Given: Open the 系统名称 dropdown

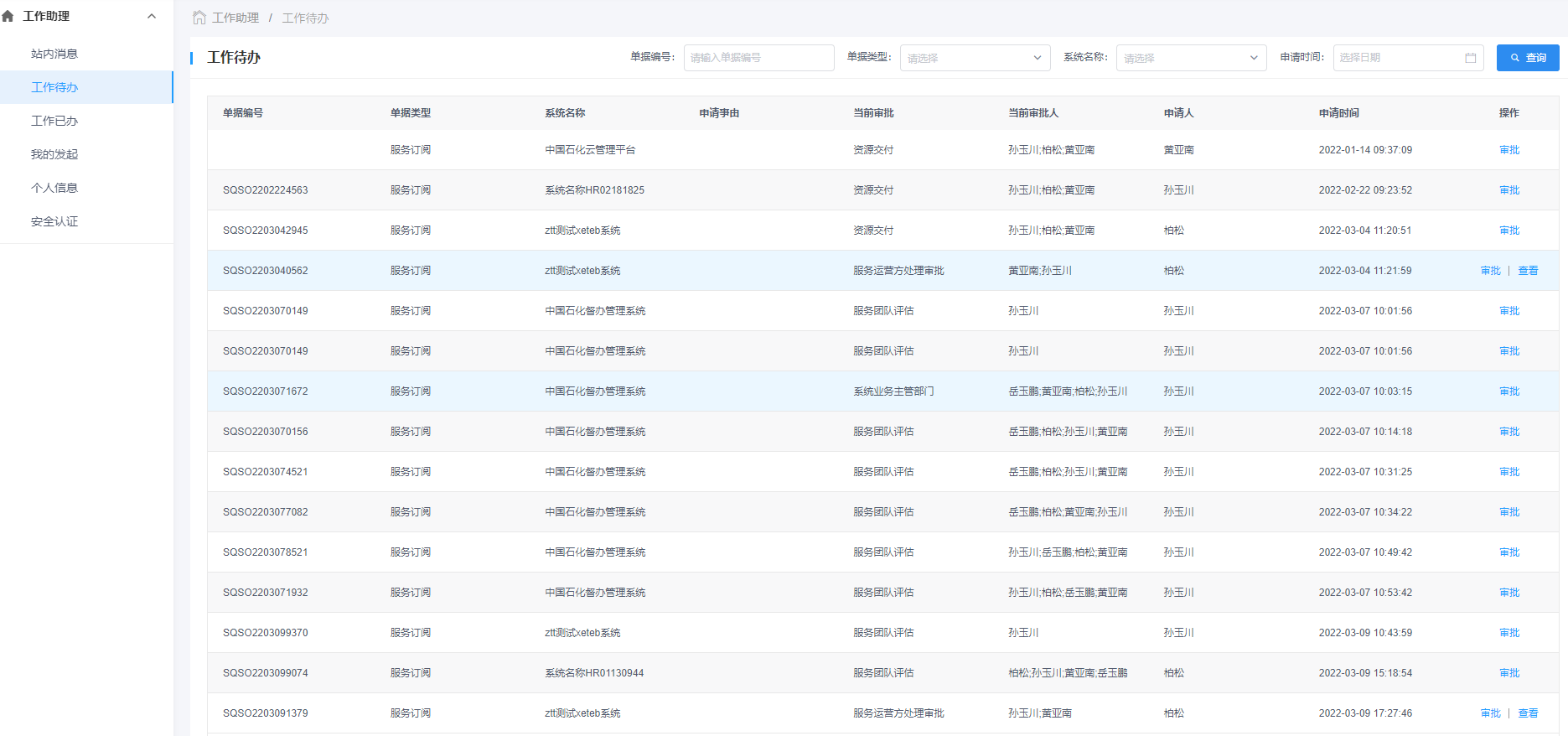Looking at the screenshot, I should [1191, 58].
